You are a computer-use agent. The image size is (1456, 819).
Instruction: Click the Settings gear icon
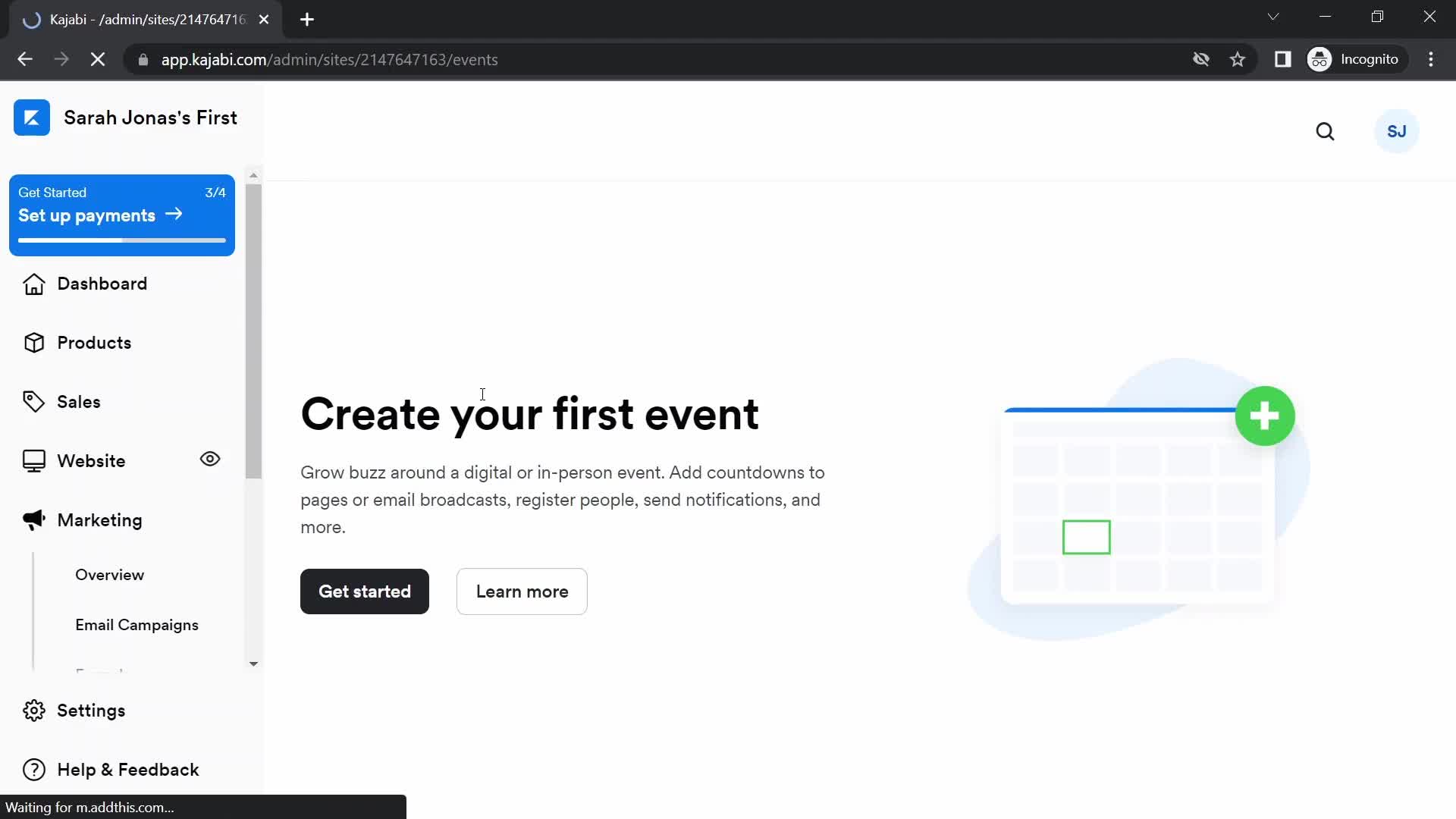[x=34, y=710]
